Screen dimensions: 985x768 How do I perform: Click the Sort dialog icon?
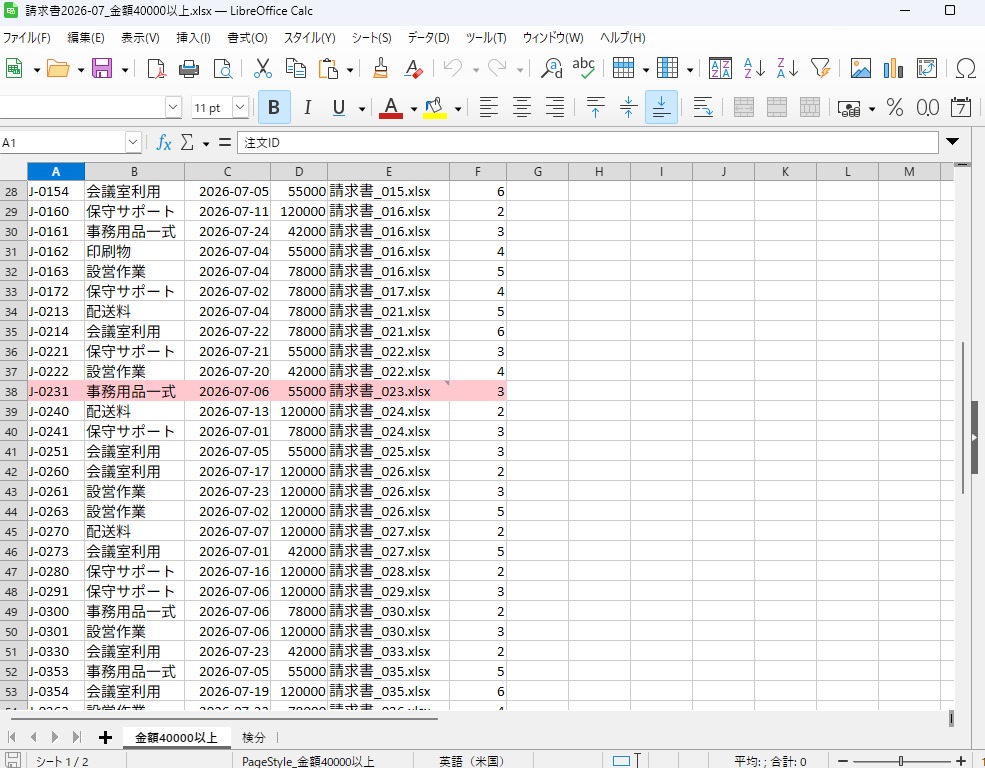tap(720, 68)
